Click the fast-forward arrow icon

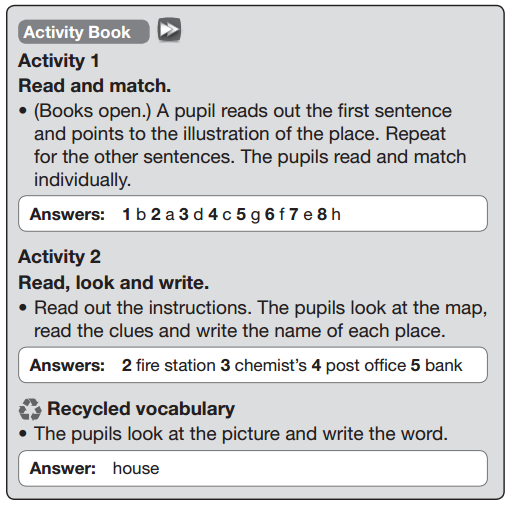(x=169, y=30)
